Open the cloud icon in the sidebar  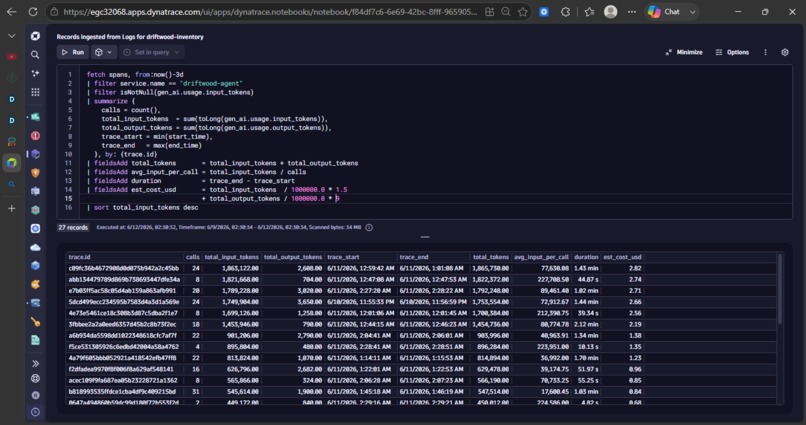pos(35,247)
